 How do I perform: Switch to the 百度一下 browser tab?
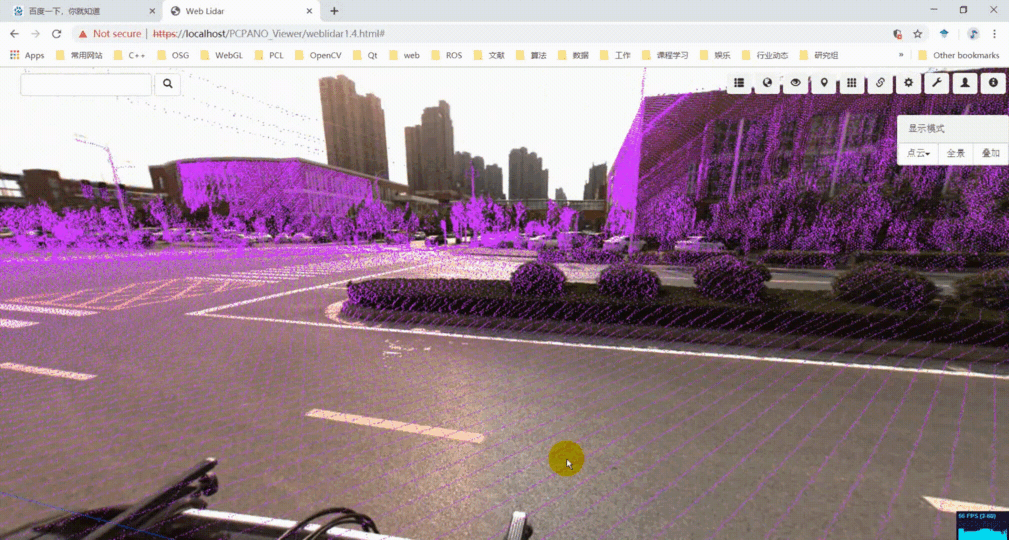80,11
